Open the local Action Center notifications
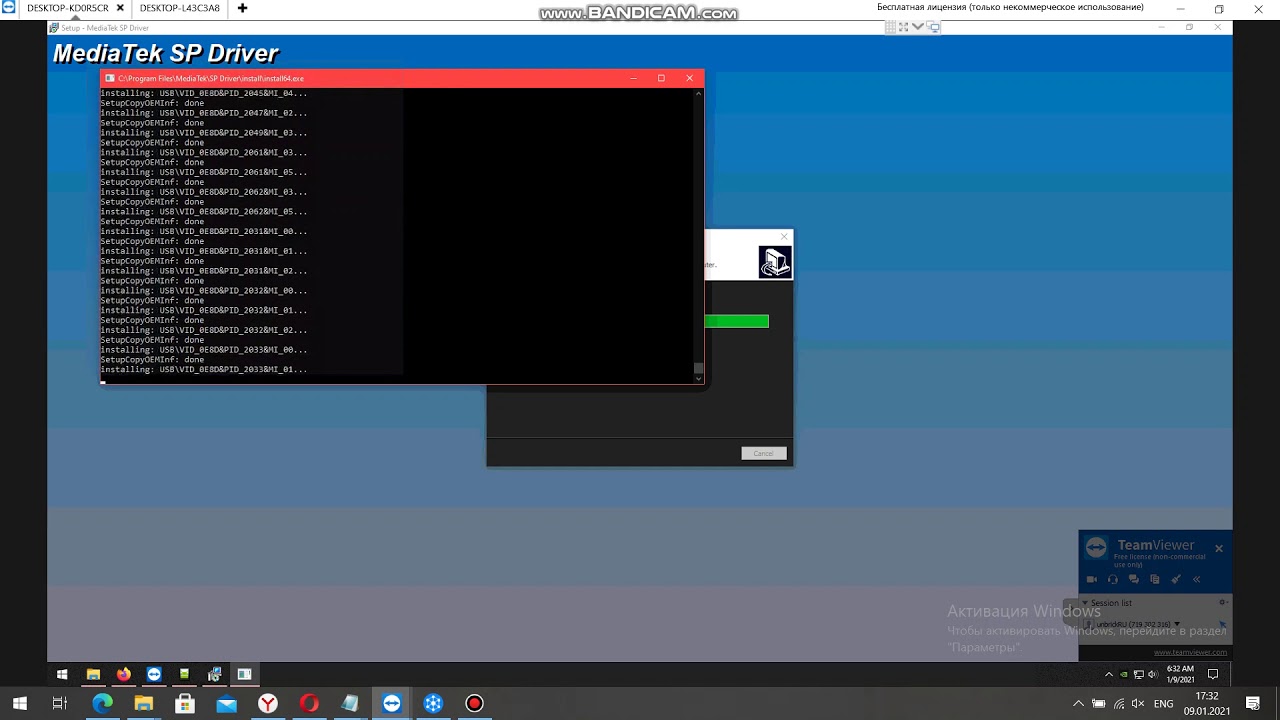This screenshot has width=1280, height=720. pyautogui.click(x=1254, y=704)
